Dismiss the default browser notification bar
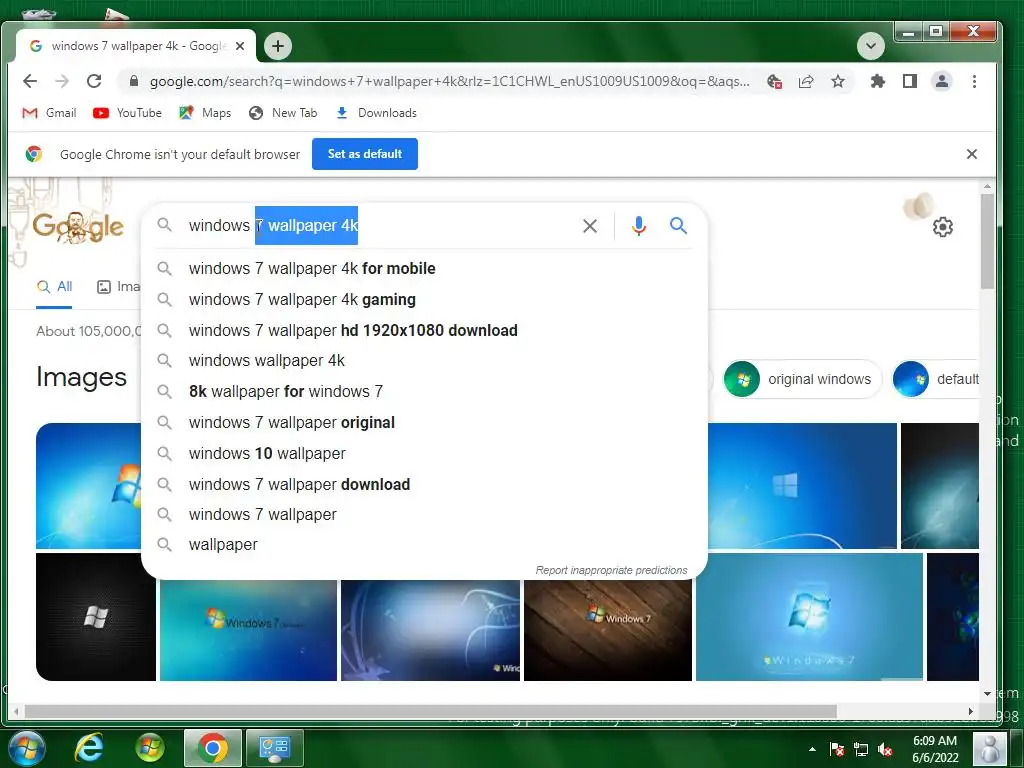The width and height of the screenshot is (1024, 768). coord(972,154)
